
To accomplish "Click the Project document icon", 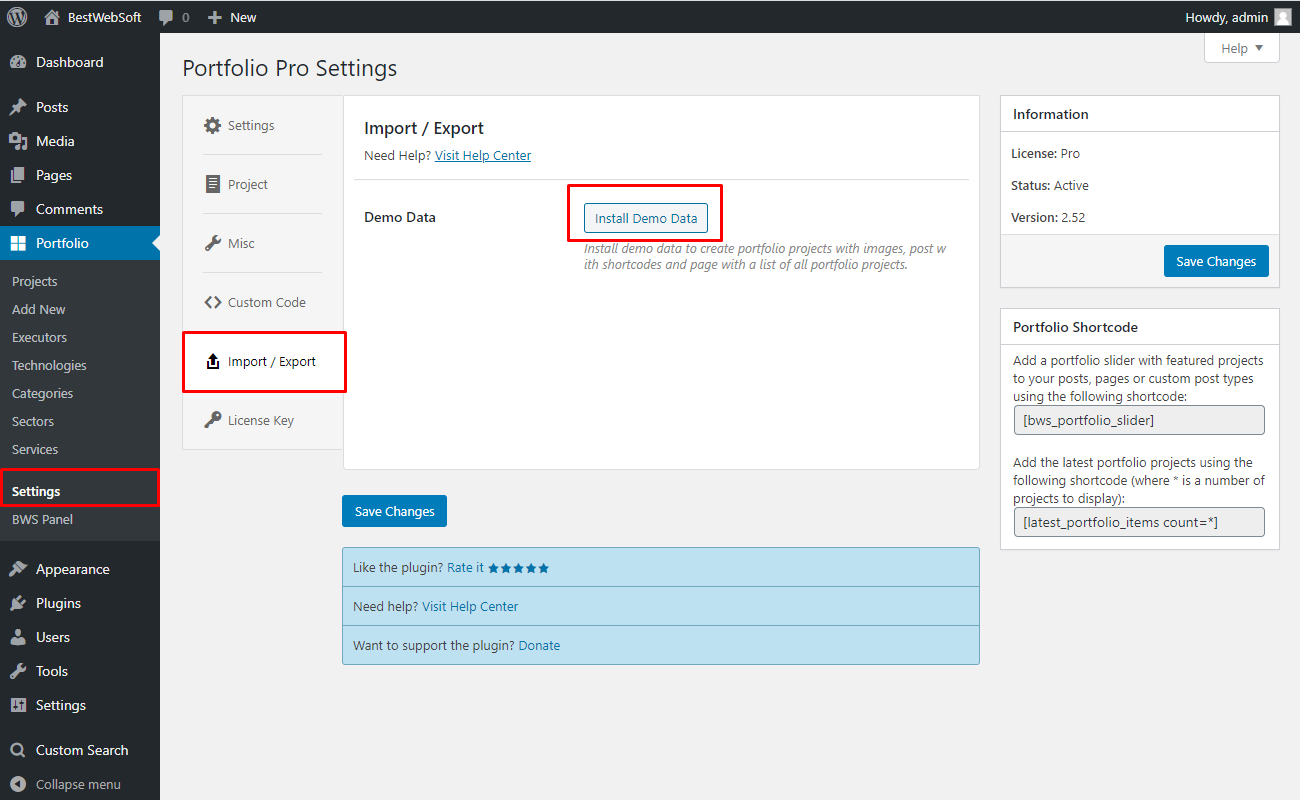I will coord(212,184).
